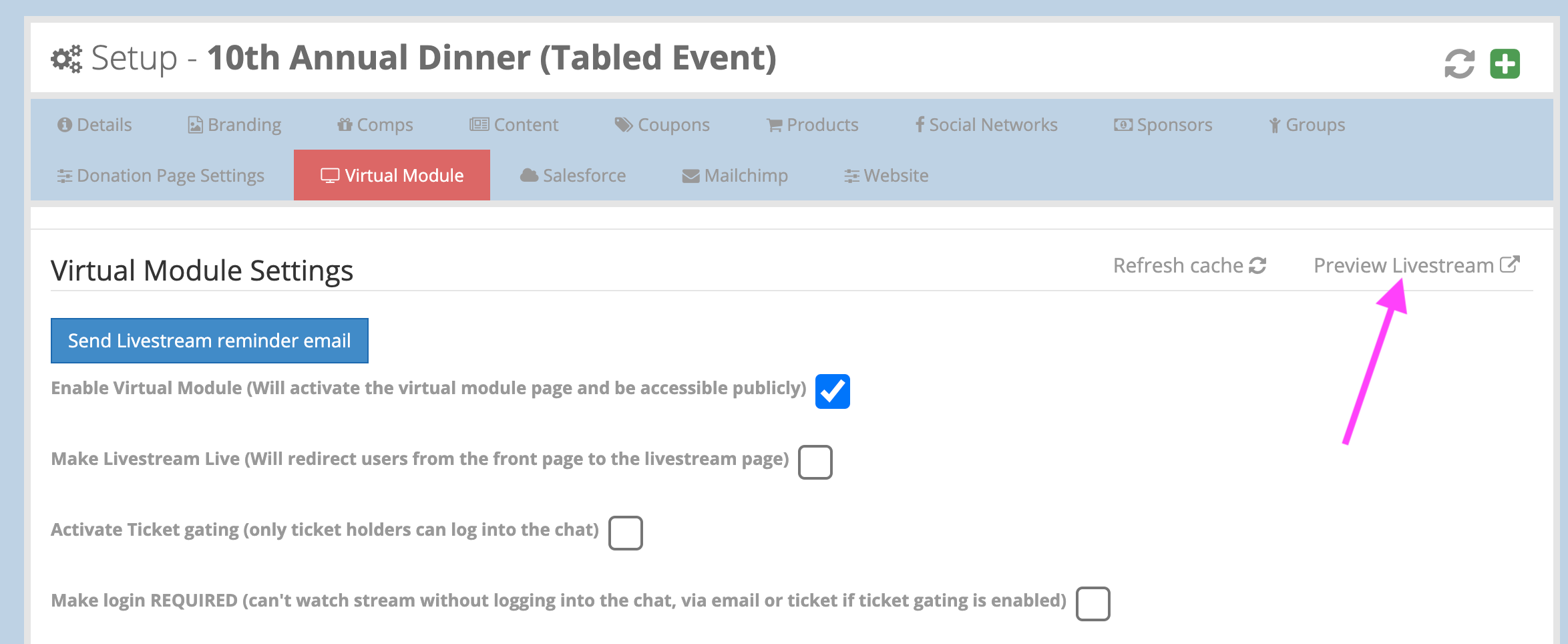Go to the Donation Page Settings tab
Image resolution: width=1568 pixels, height=644 pixels.
(161, 176)
